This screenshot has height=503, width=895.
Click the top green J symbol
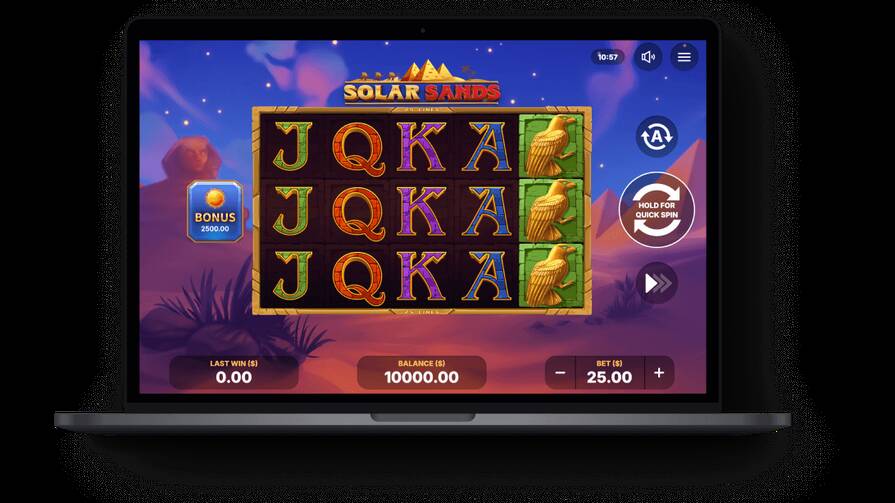point(292,146)
